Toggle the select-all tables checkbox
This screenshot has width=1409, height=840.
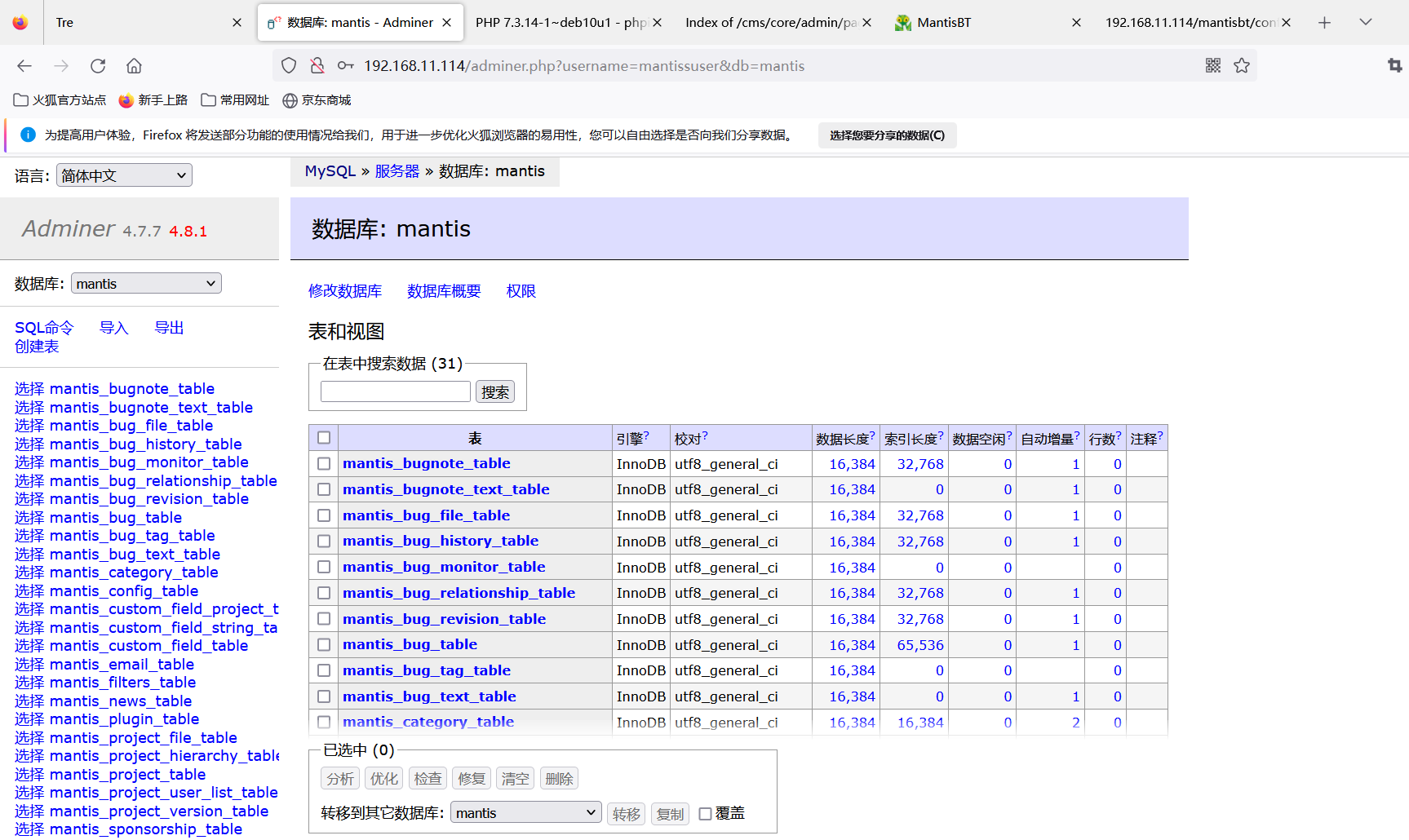(324, 438)
